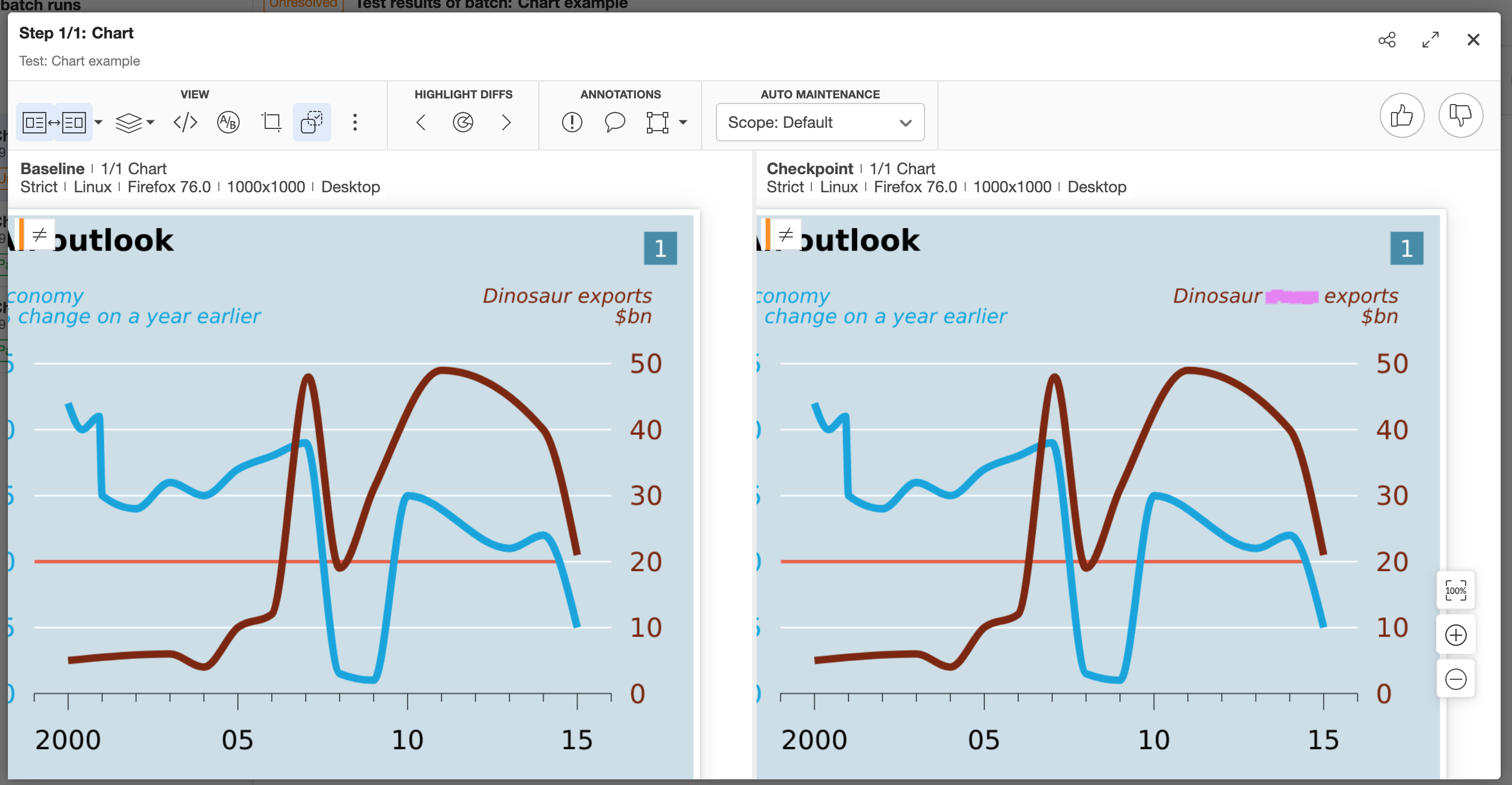Select the side-by-side view mode button
Viewport: 1512px width, 785px height.
click(54, 122)
